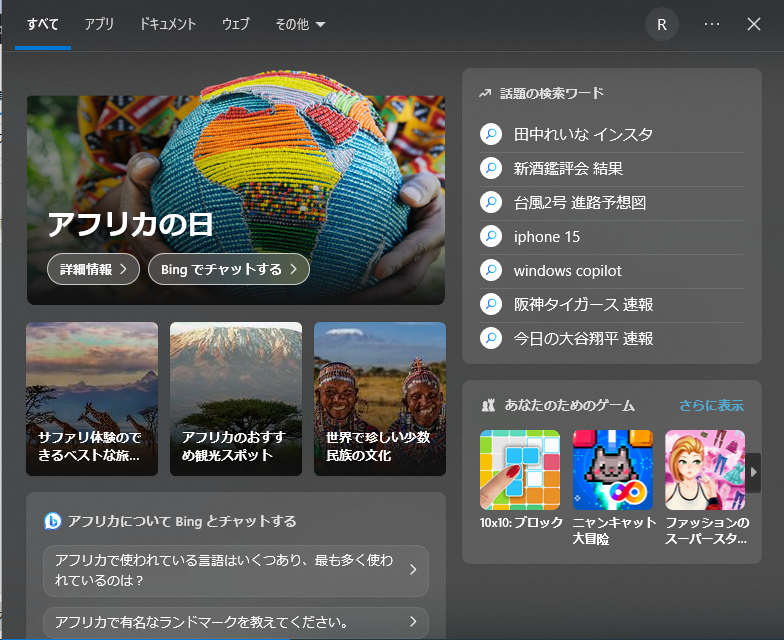This screenshot has height=640, width=784.
Task: Click search icon beside 新酒鑑評会 結果
Action: (491, 168)
